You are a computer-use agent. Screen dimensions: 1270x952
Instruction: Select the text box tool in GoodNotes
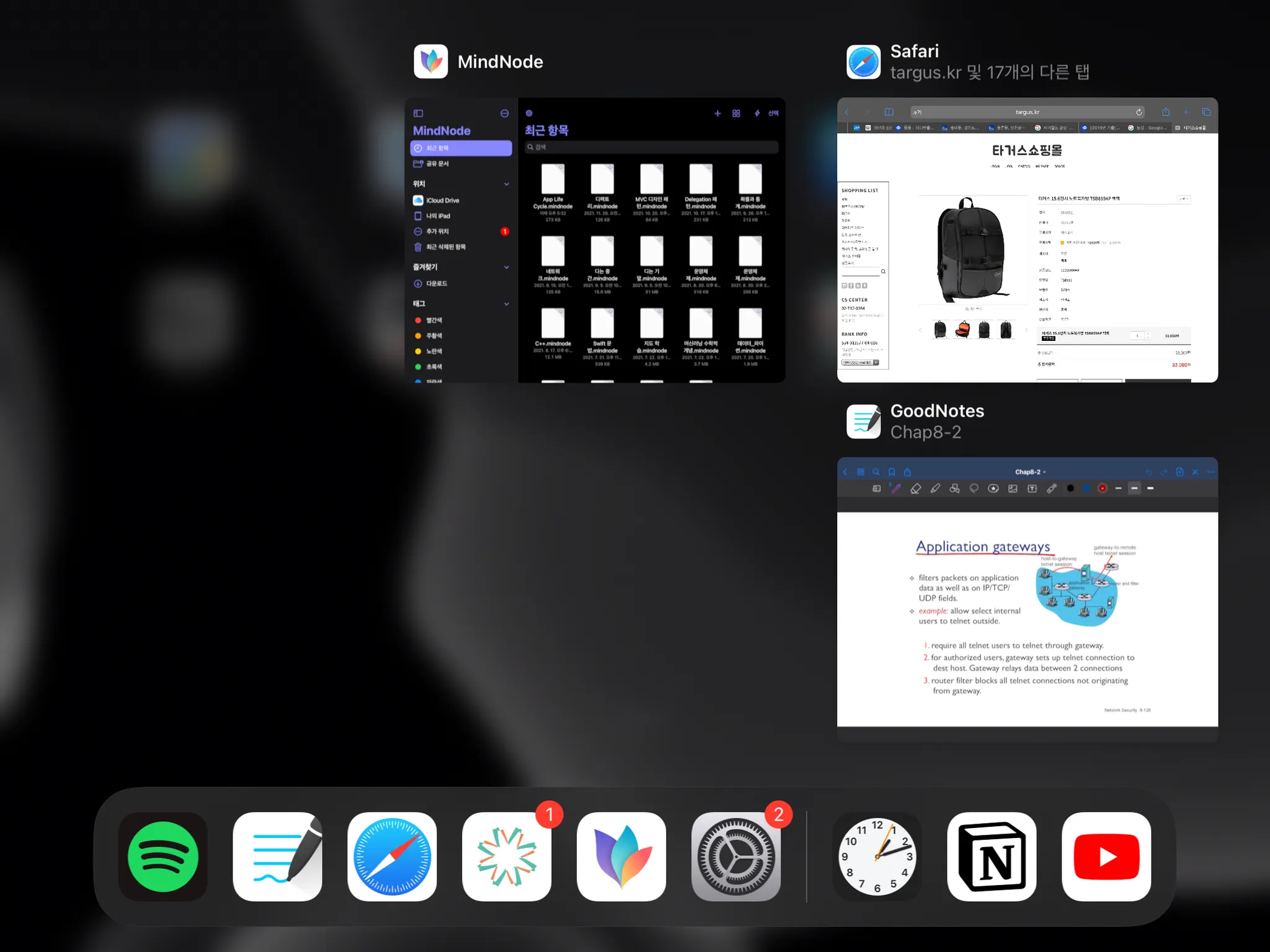pyautogui.click(x=1032, y=488)
